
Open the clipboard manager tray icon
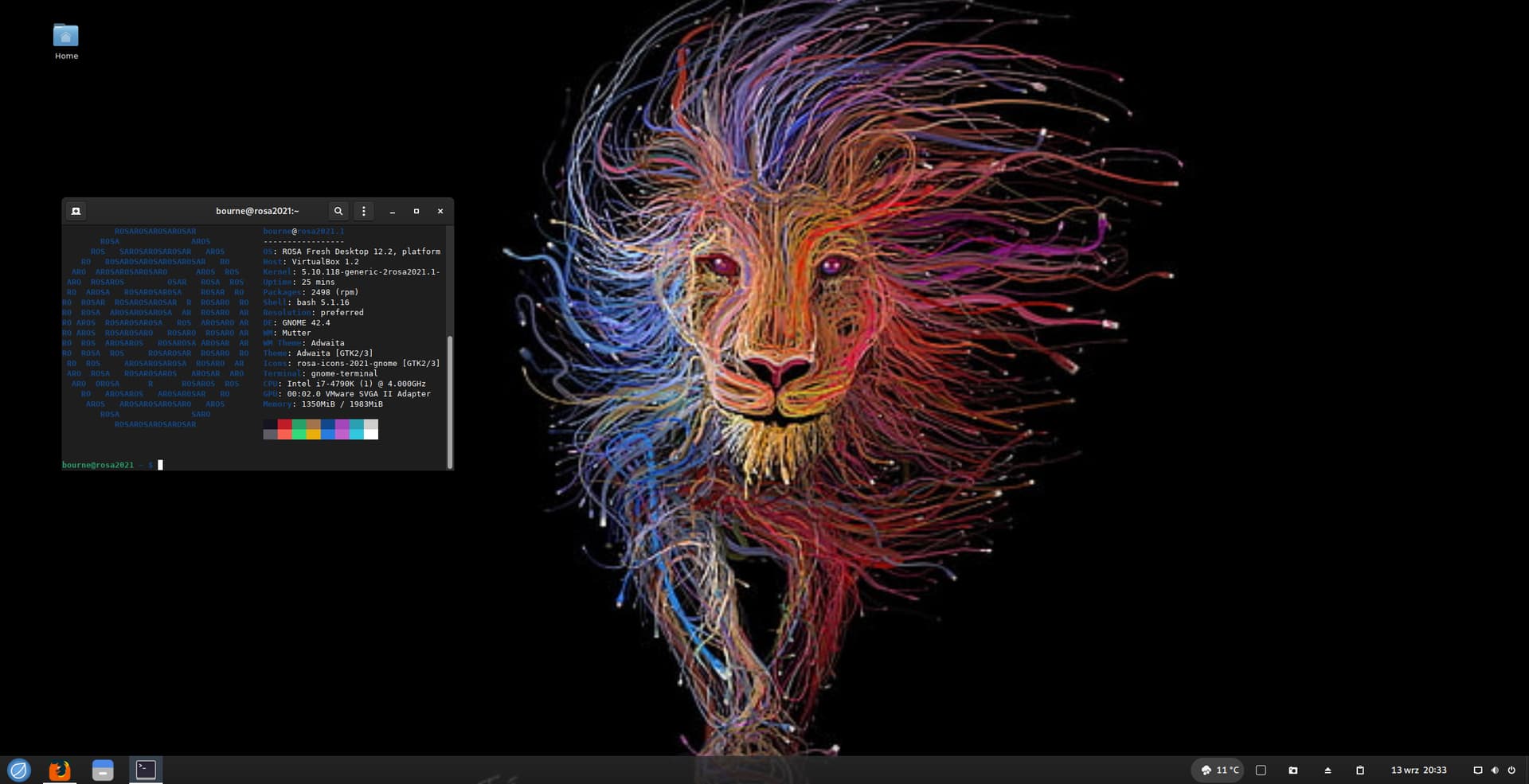(x=1360, y=770)
